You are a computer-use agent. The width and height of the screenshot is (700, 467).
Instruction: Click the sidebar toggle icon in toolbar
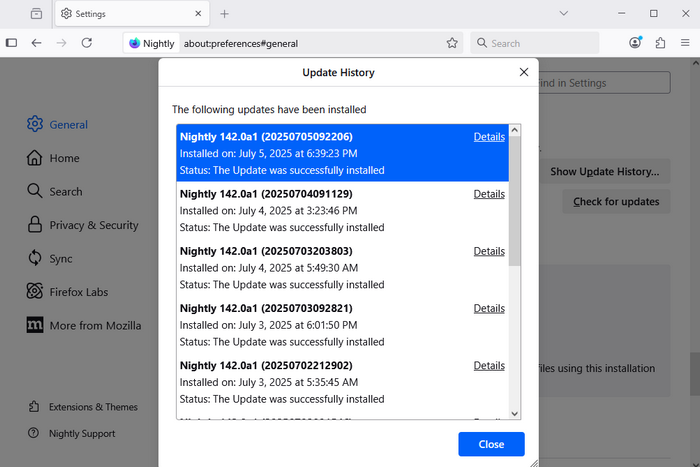(x=12, y=43)
